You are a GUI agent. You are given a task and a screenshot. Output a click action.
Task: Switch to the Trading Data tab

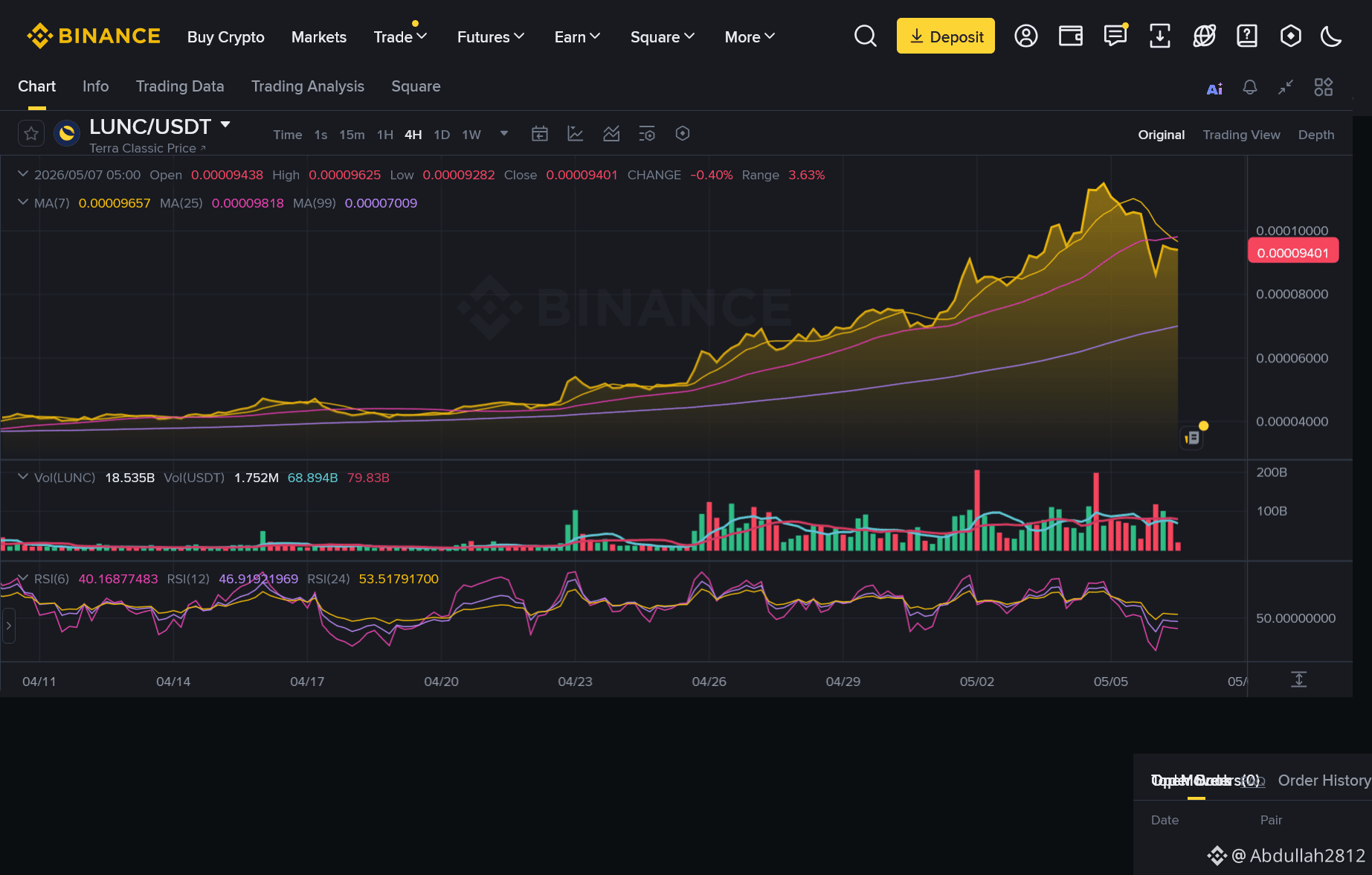pyautogui.click(x=180, y=86)
